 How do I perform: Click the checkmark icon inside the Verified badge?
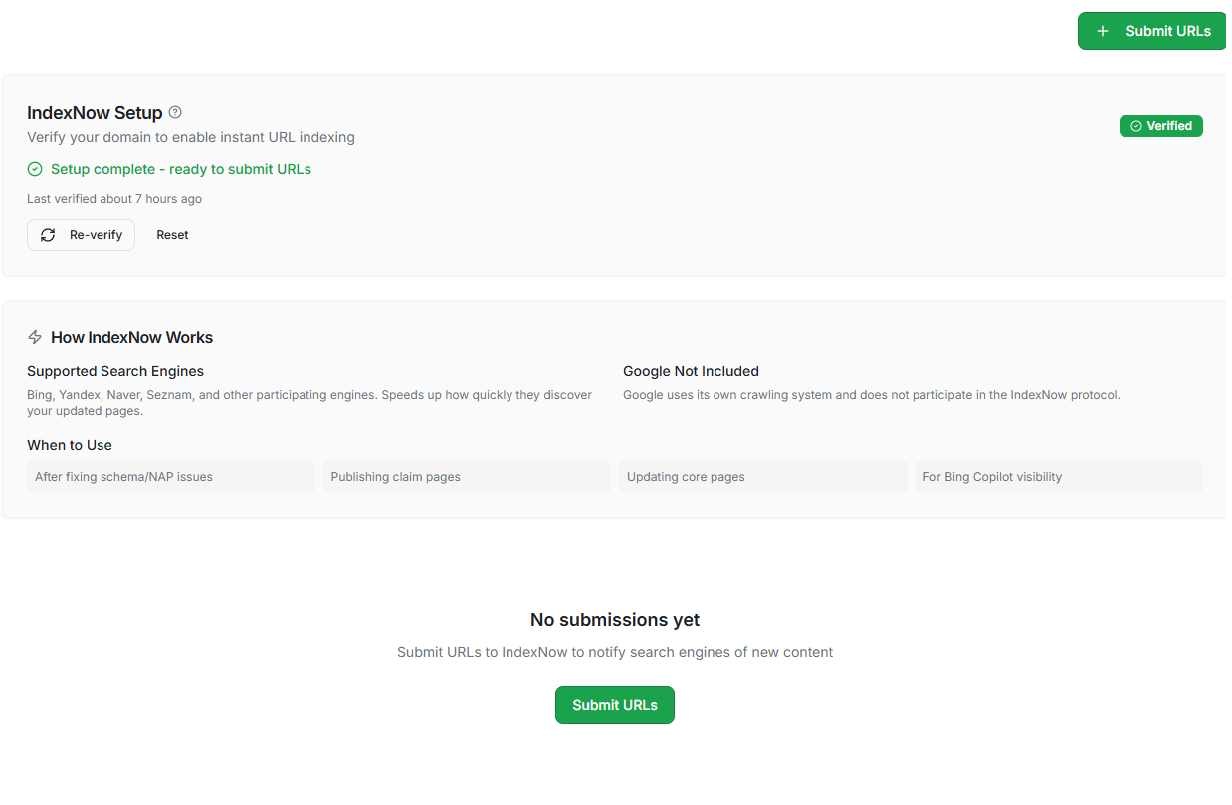tap(1135, 125)
